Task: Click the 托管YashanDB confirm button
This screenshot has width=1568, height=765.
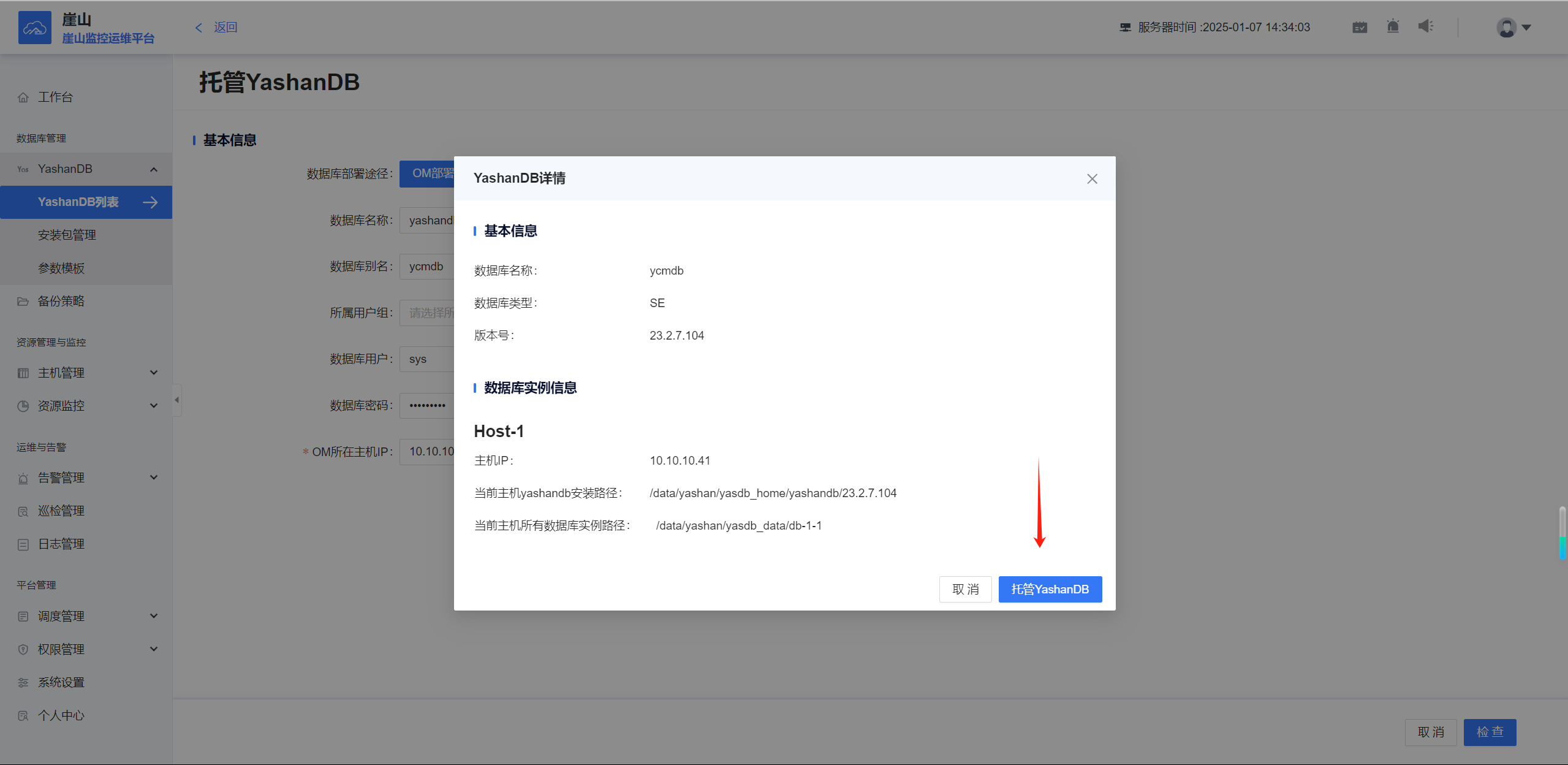Action: 1050,589
